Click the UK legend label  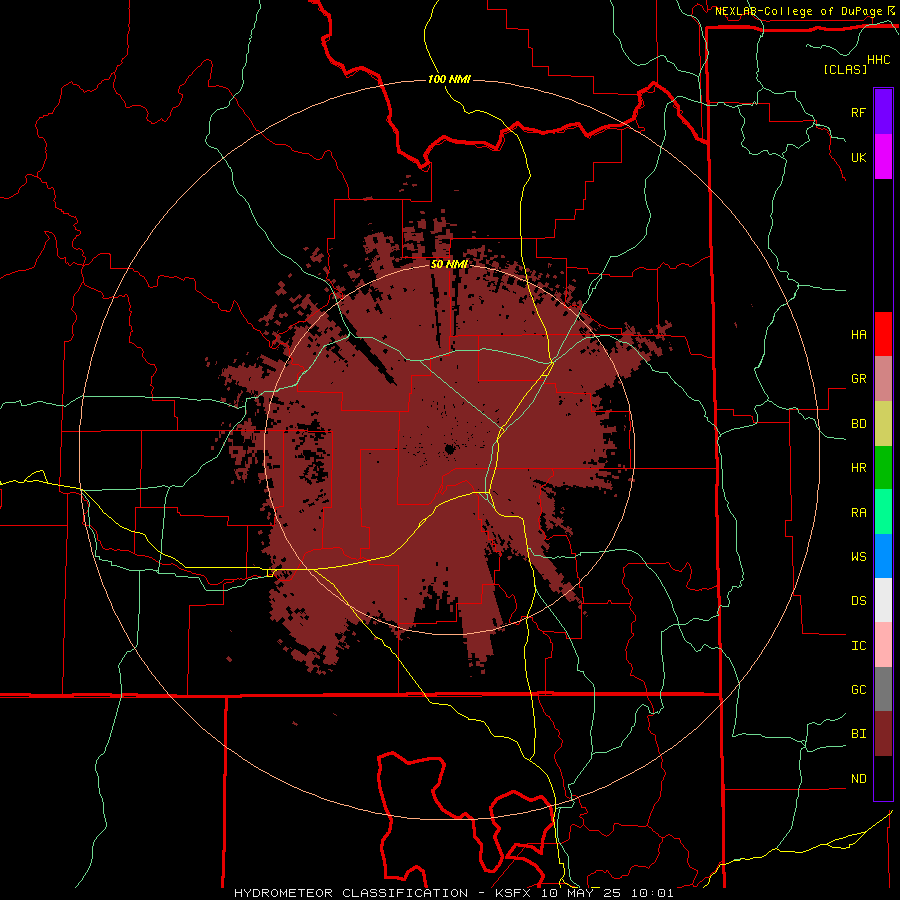(x=858, y=157)
